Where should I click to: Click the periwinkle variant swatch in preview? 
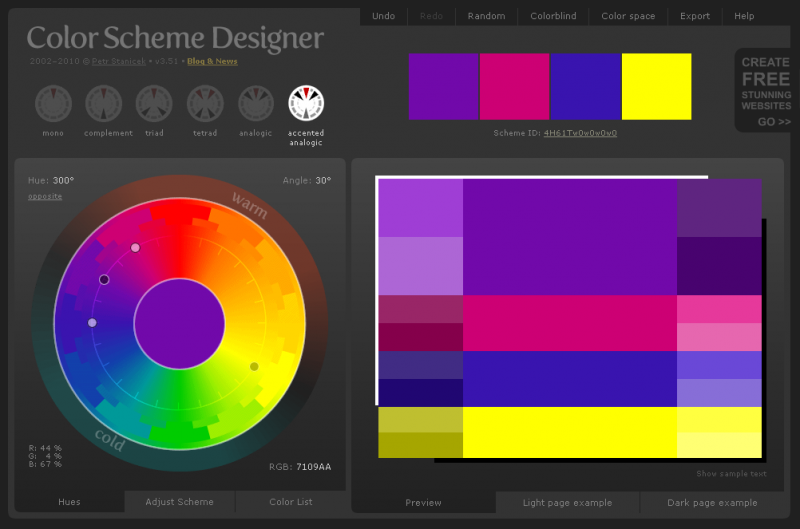[x=719, y=393]
